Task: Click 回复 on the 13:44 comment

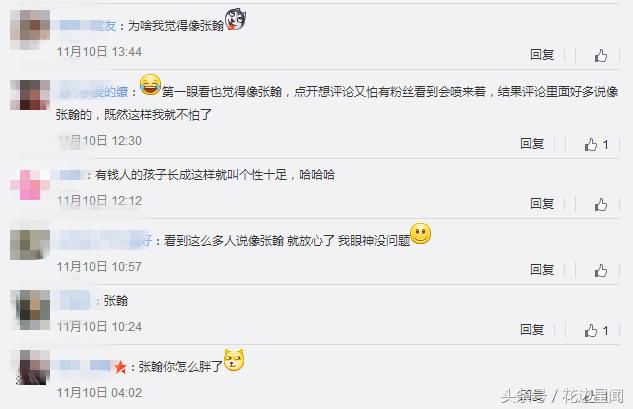Action: point(542,55)
